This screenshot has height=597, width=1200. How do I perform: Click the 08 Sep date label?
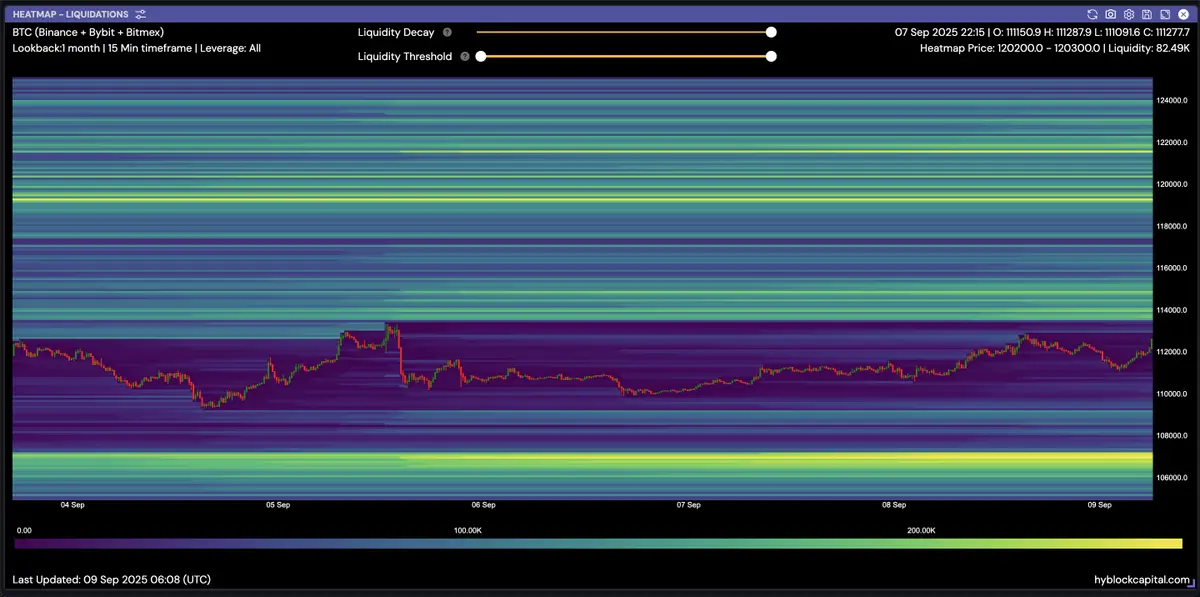click(x=894, y=505)
